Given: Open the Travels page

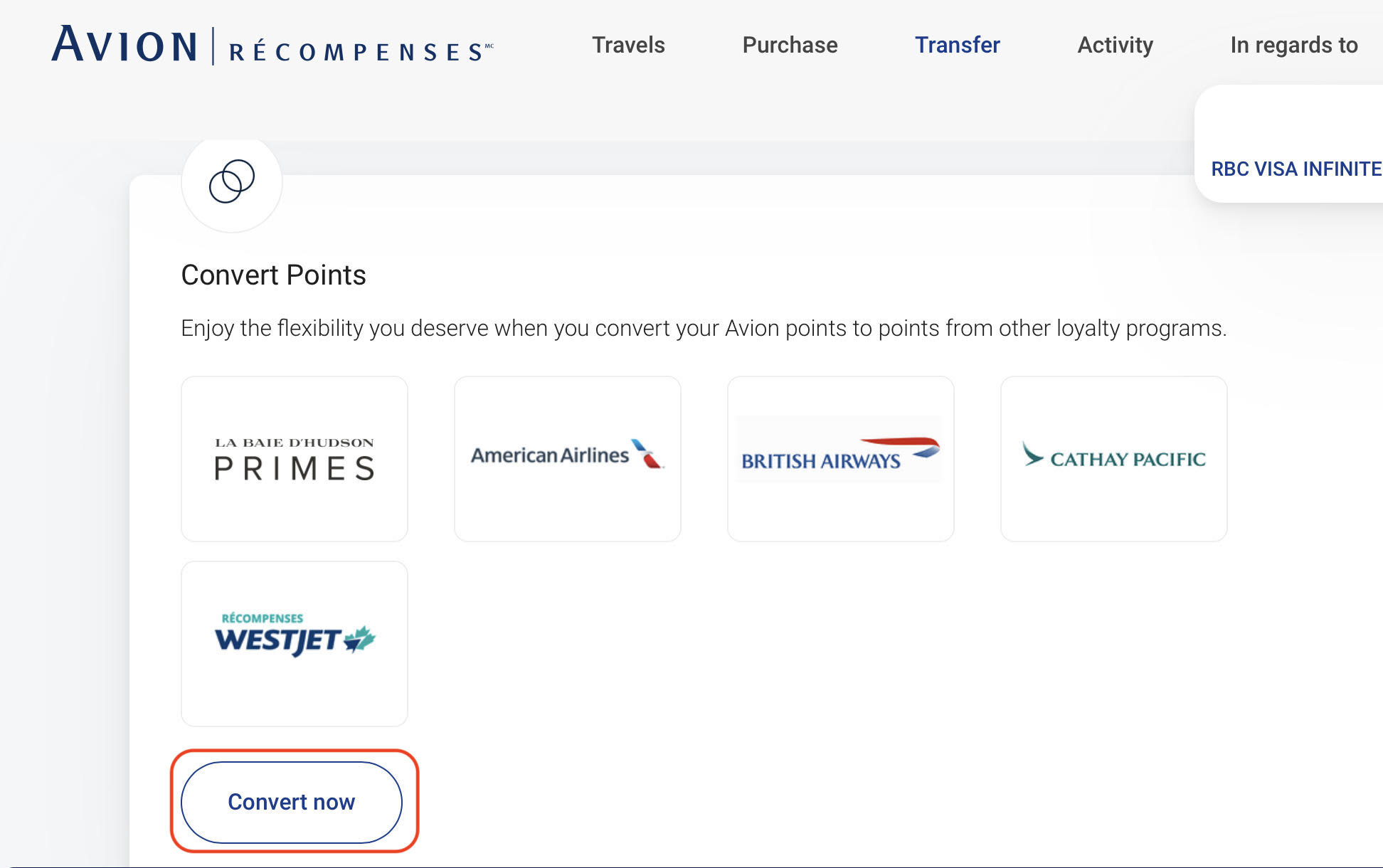Looking at the screenshot, I should coord(629,44).
